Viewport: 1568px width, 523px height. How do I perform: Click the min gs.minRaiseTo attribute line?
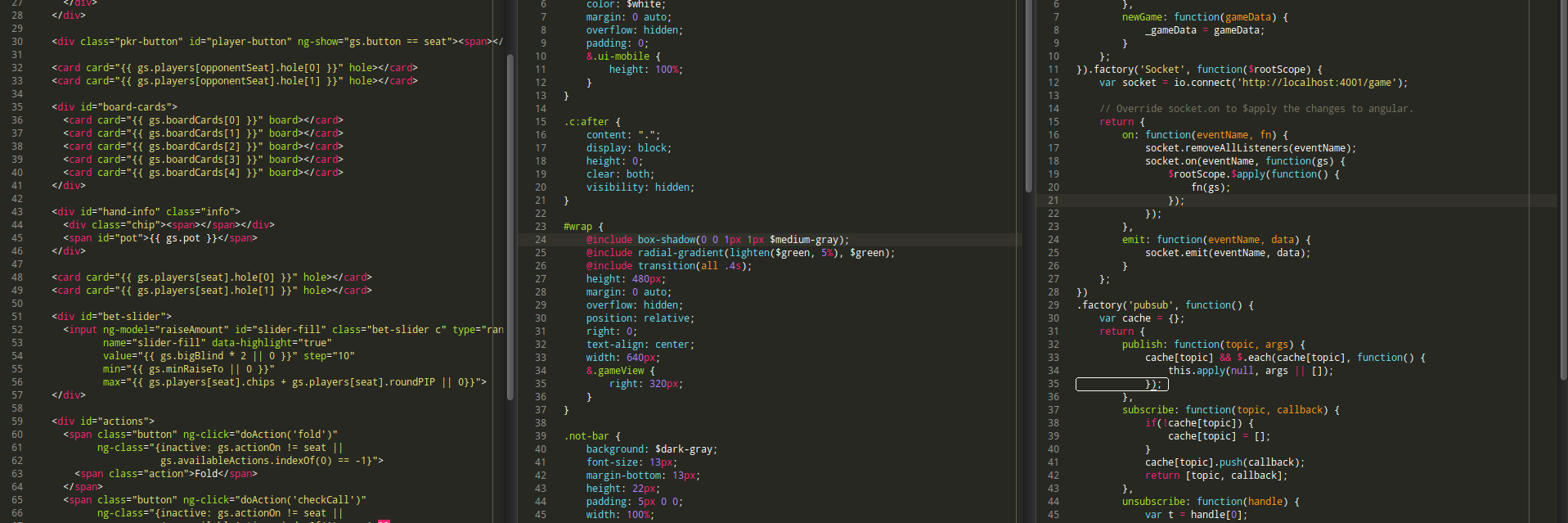(189, 369)
